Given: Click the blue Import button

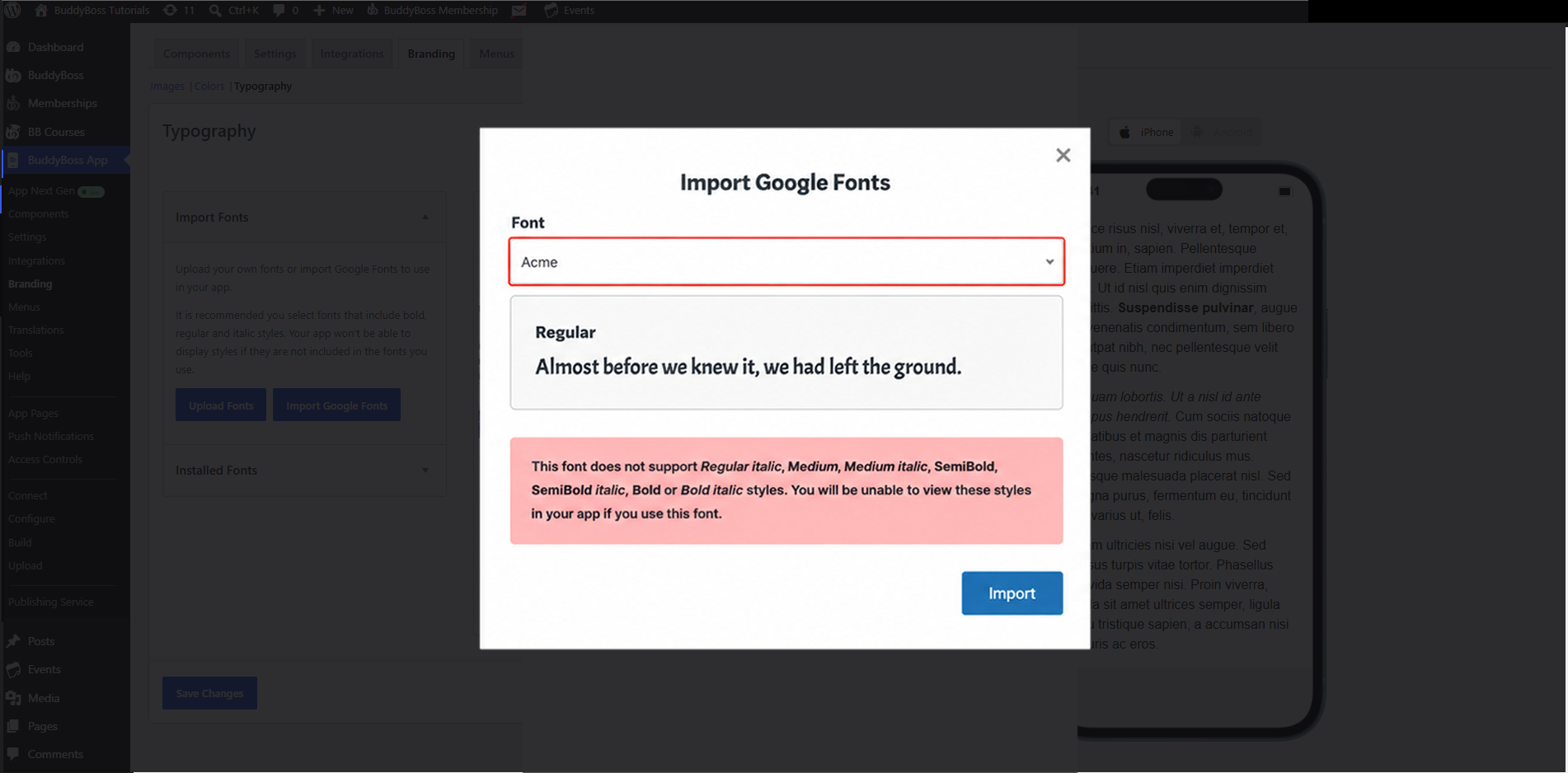Looking at the screenshot, I should pos(1012,593).
